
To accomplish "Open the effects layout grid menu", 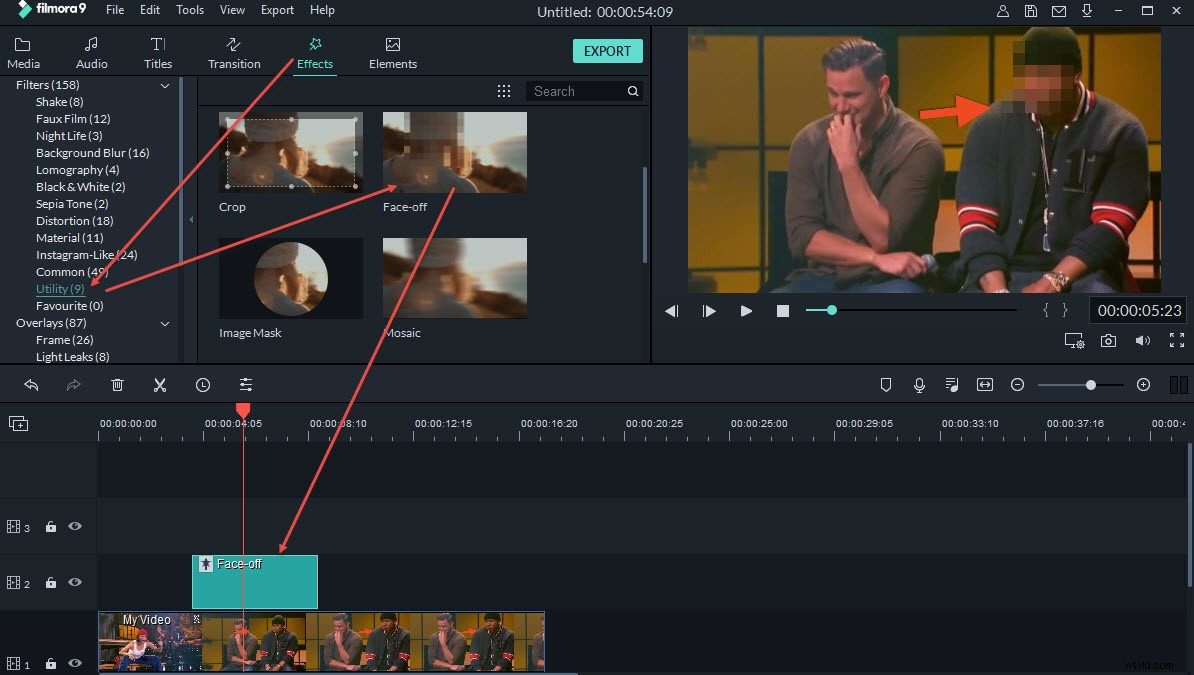I will click(504, 90).
